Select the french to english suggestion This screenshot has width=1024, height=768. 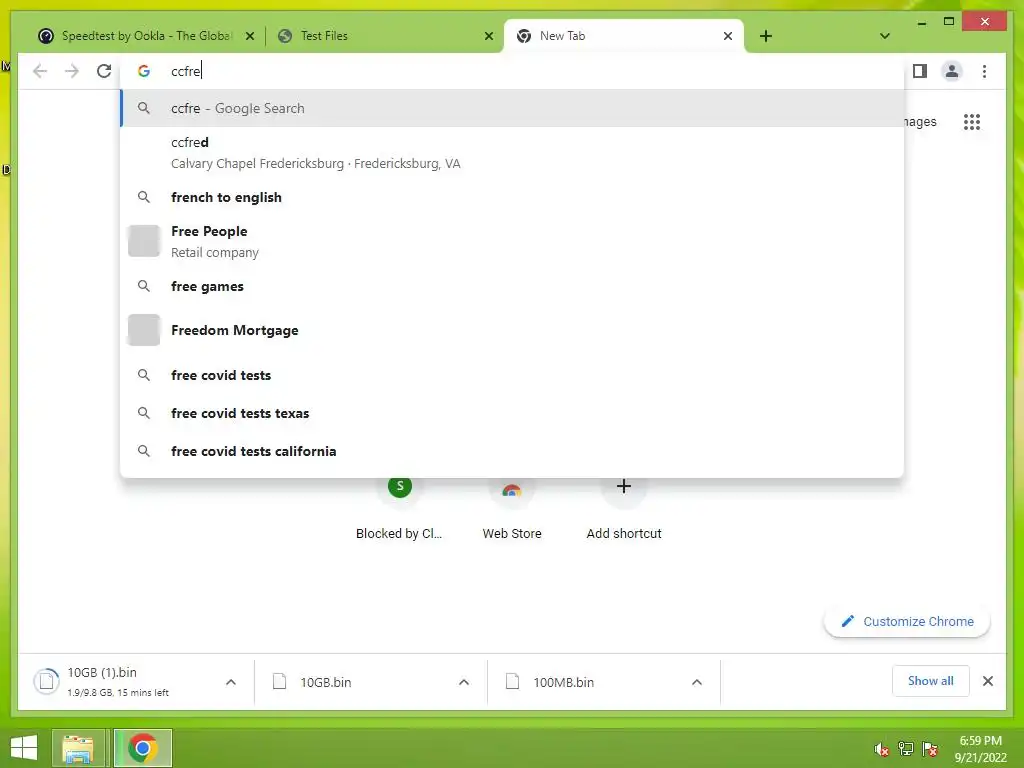tap(512, 197)
